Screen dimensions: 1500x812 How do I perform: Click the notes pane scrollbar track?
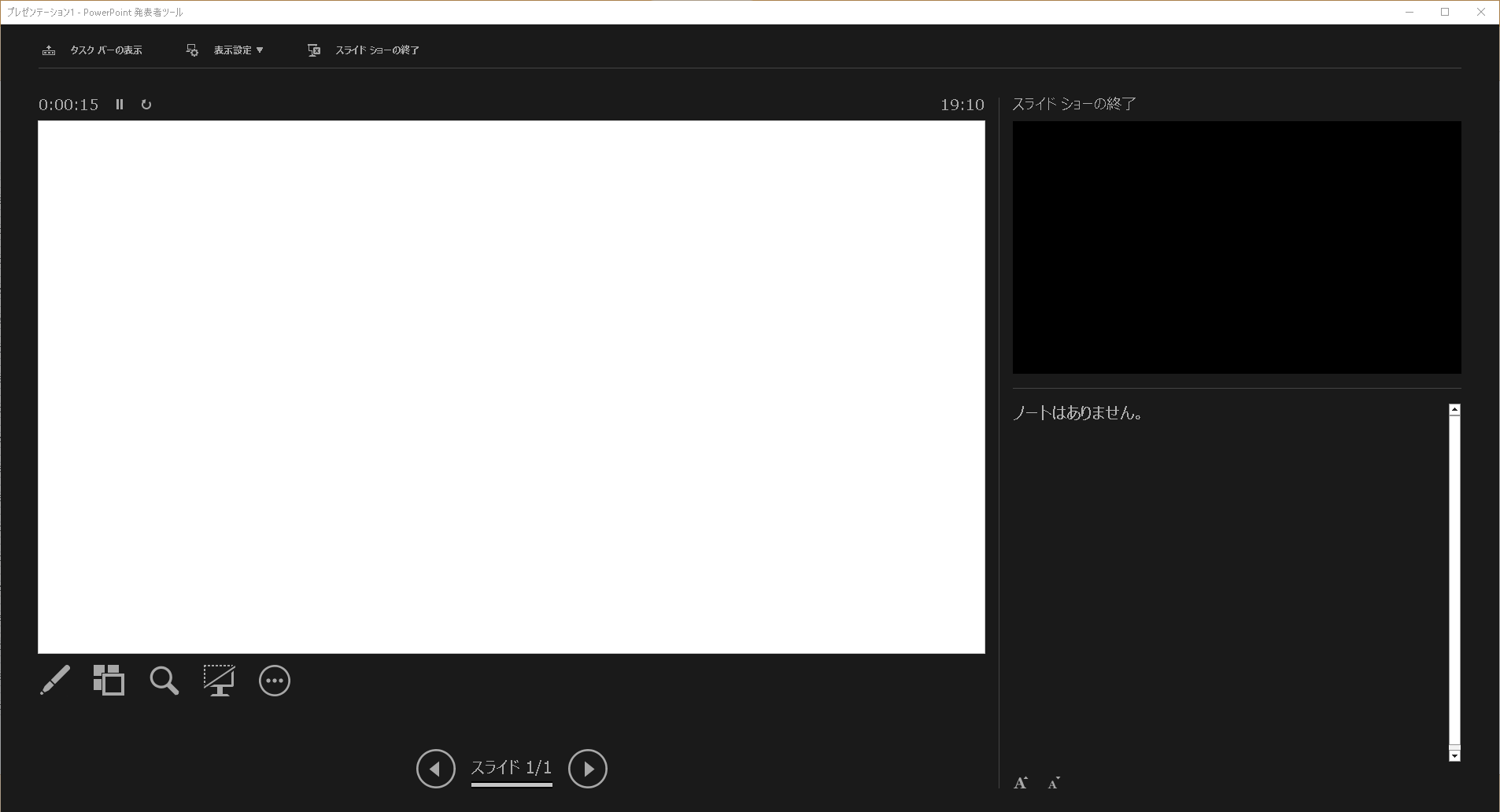(1454, 582)
